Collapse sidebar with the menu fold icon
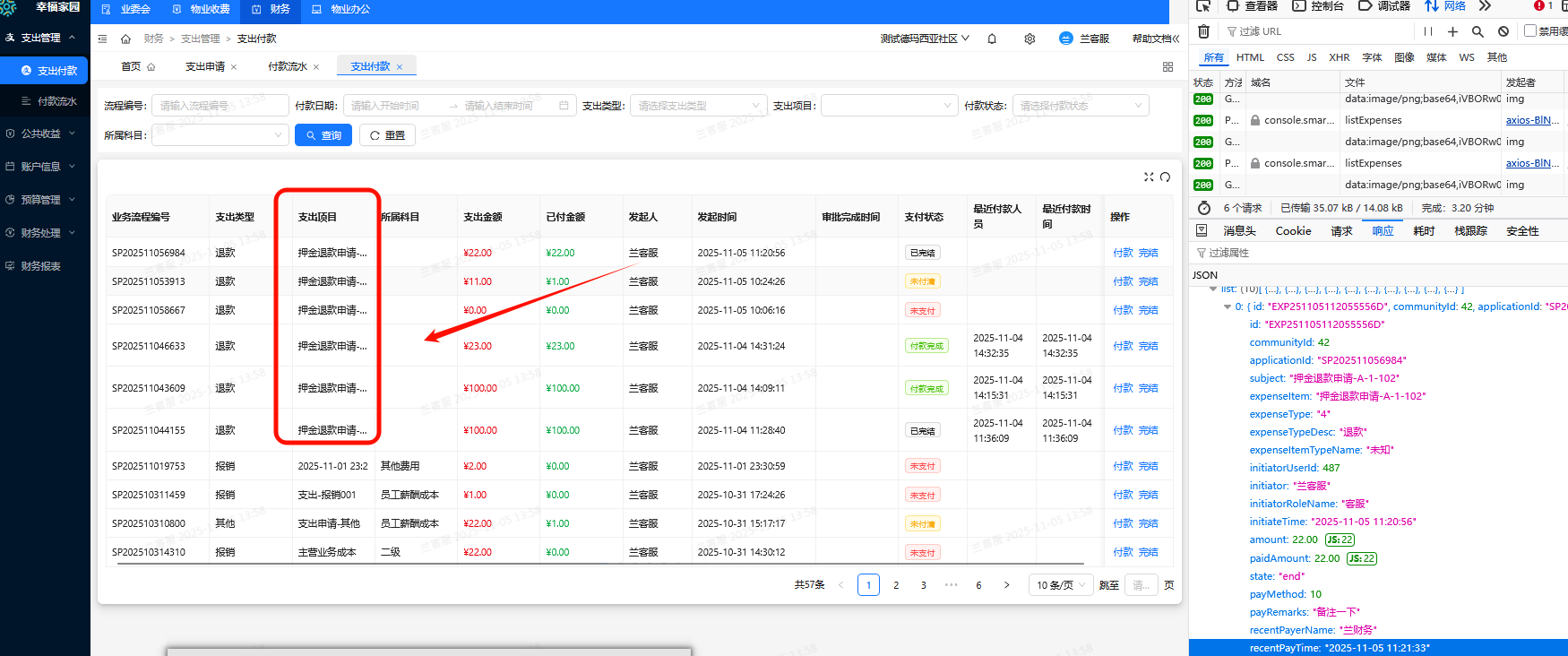 click(102, 39)
